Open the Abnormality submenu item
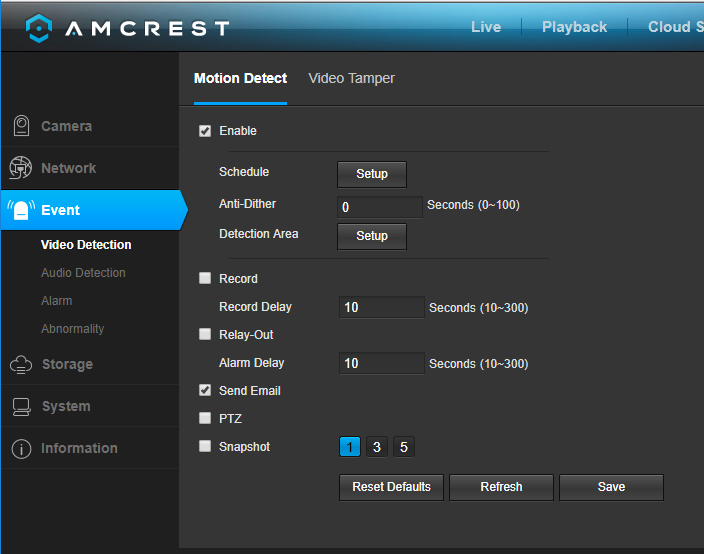Viewport: 704px width, 554px height. [72, 329]
